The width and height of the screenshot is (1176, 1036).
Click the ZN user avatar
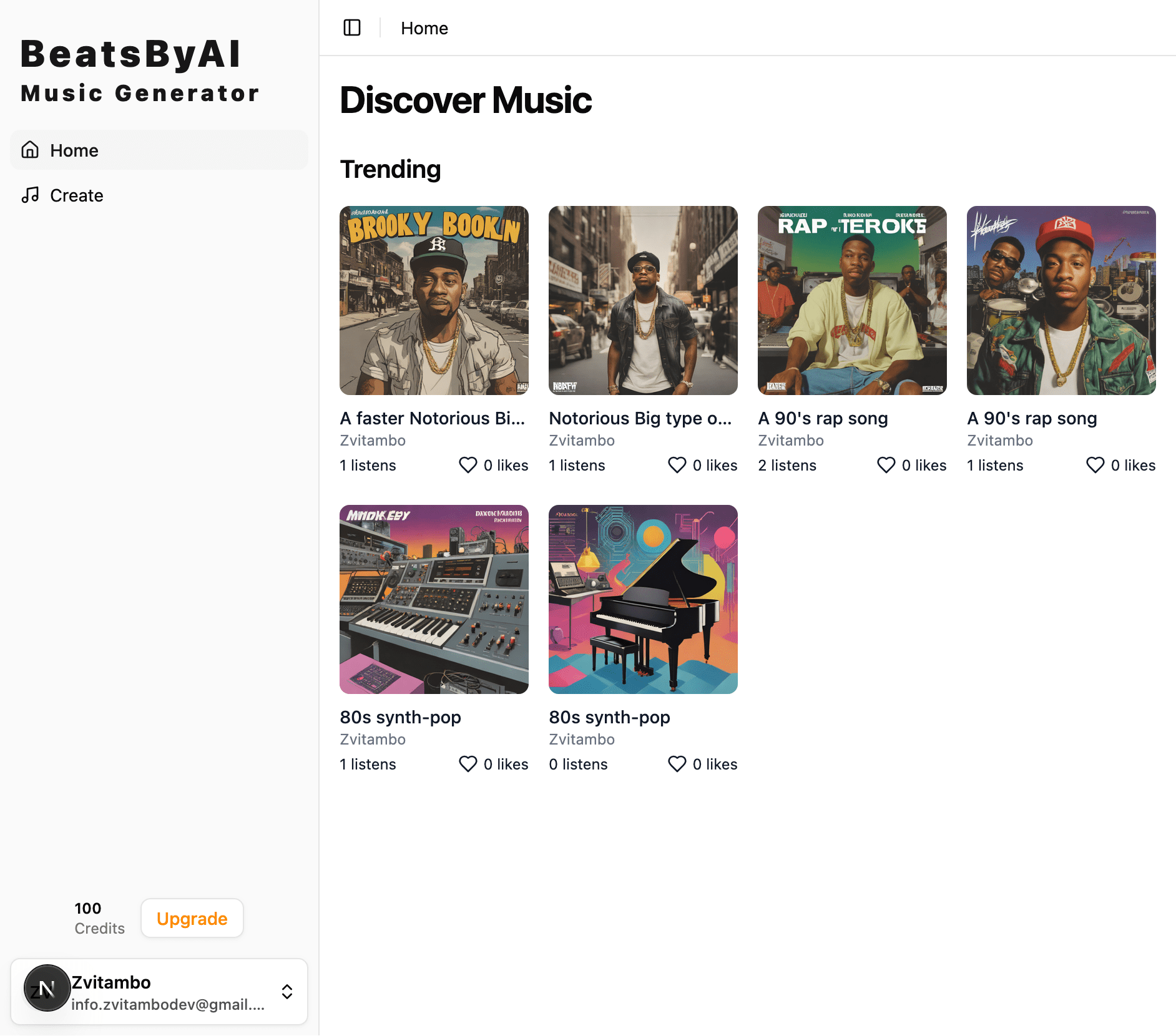[47, 988]
